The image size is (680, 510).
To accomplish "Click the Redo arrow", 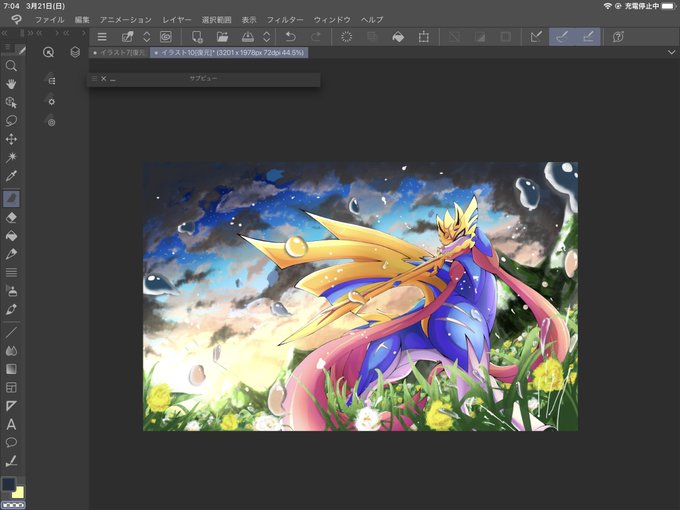I will (316, 37).
